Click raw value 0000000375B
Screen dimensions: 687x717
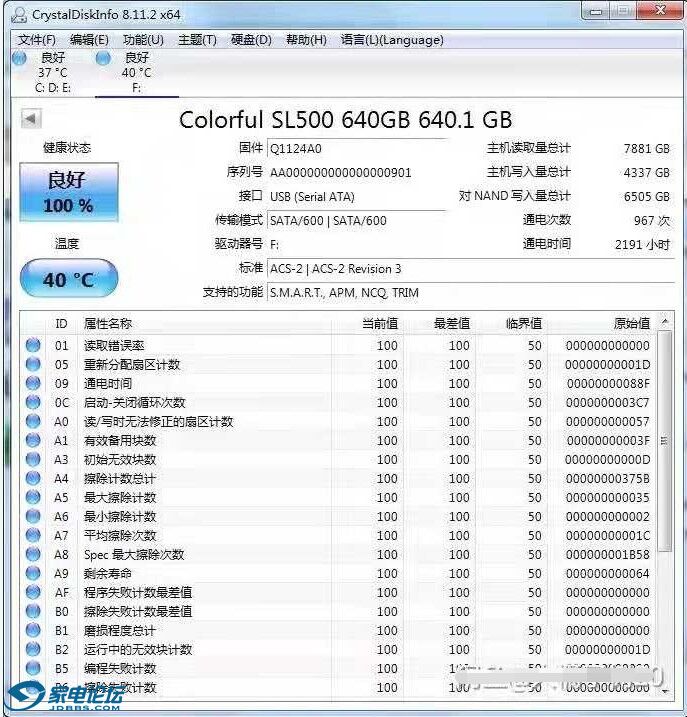click(x=607, y=479)
